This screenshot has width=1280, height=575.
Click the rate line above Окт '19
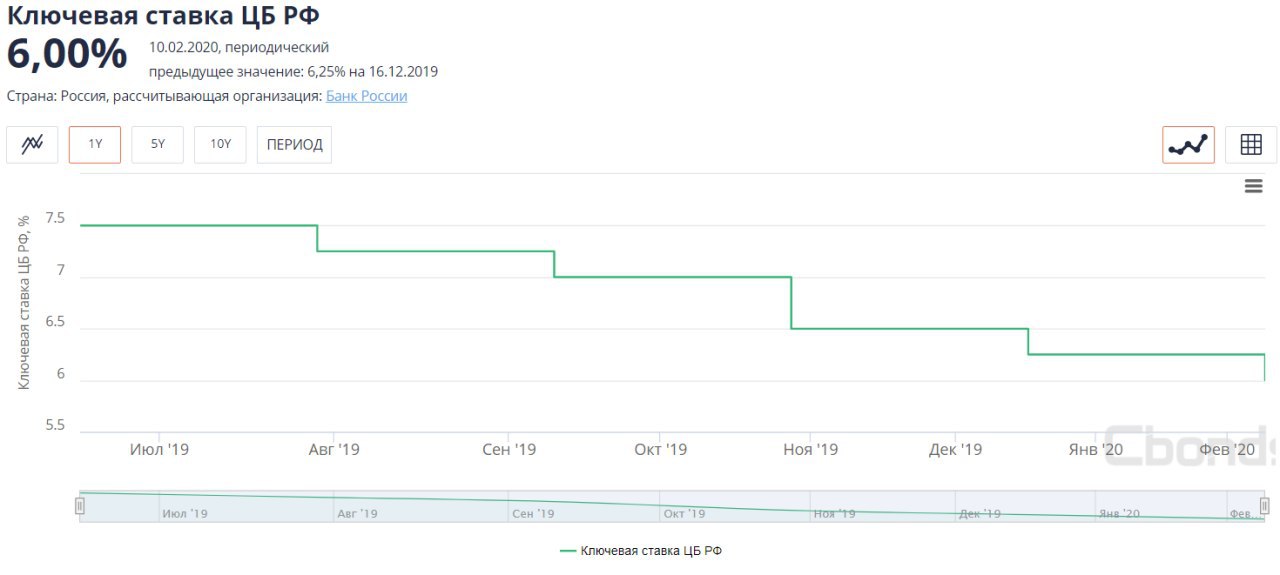[x=660, y=277]
